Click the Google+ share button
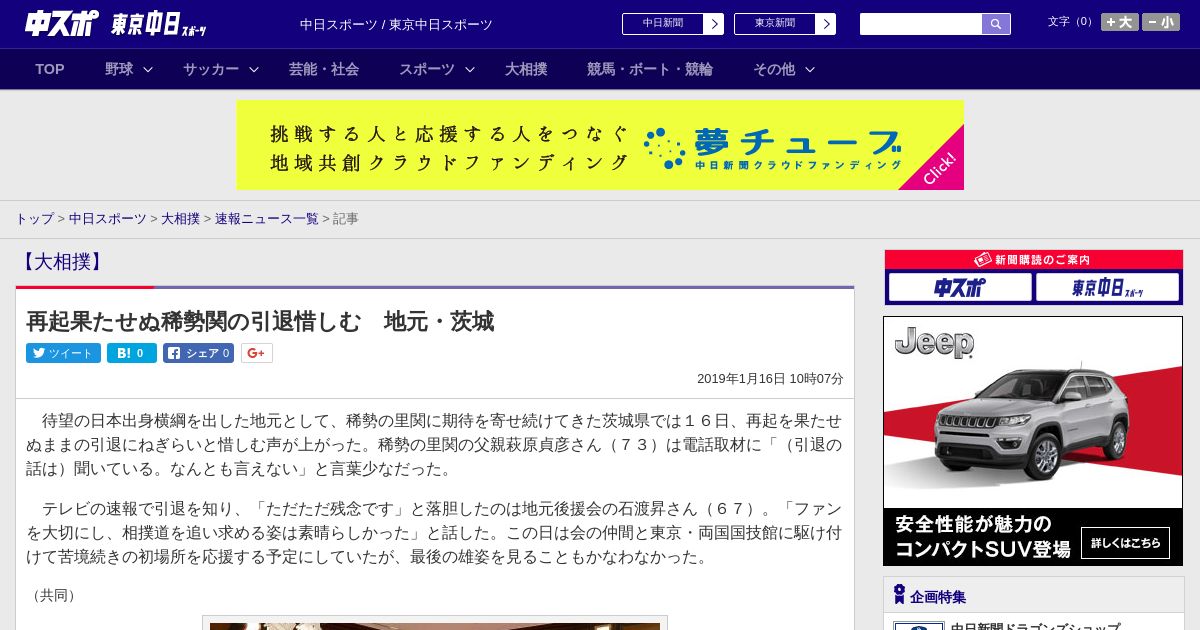The width and height of the screenshot is (1200, 630). pos(257,353)
